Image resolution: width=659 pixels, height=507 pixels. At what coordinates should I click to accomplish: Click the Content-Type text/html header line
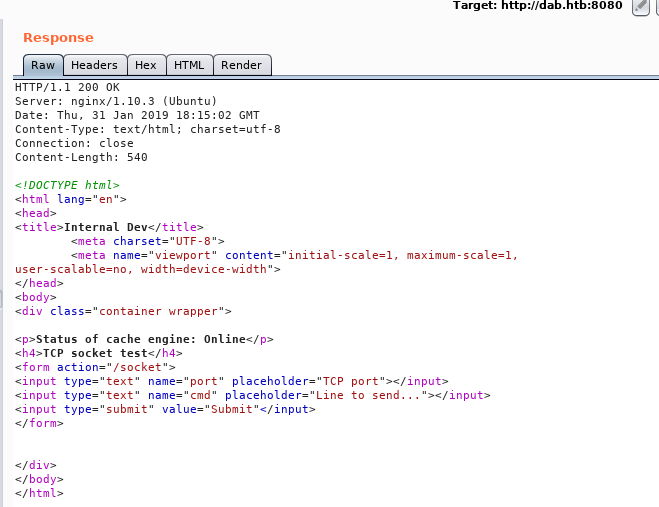click(x=147, y=129)
